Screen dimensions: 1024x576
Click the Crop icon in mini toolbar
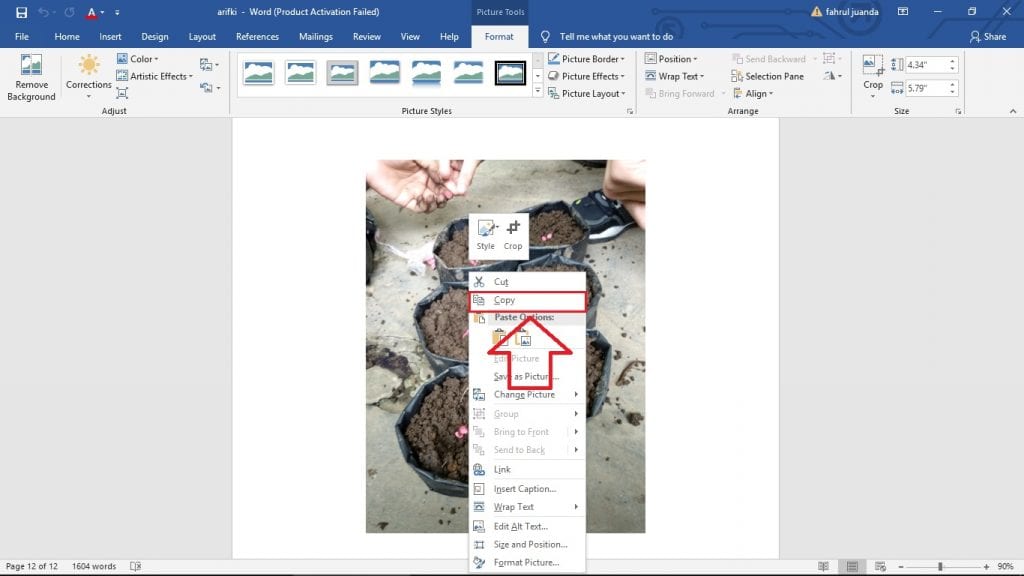point(513,230)
